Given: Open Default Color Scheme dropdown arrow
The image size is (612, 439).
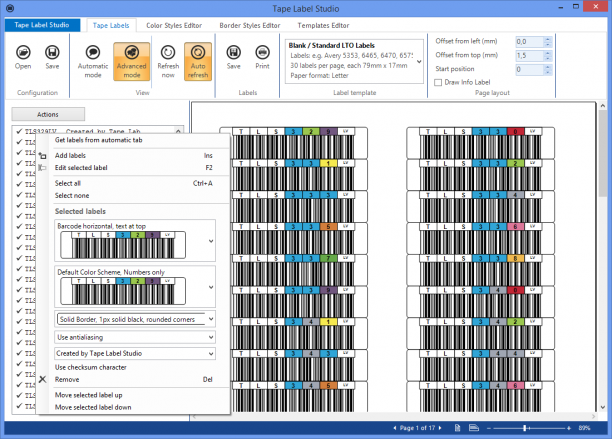Looking at the screenshot, I should click(211, 287).
